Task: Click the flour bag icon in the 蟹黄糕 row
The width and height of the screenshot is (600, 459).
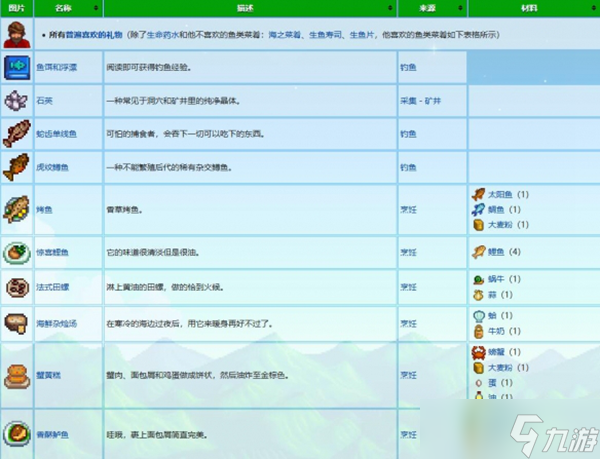Action: pyautogui.click(x=478, y=368)
